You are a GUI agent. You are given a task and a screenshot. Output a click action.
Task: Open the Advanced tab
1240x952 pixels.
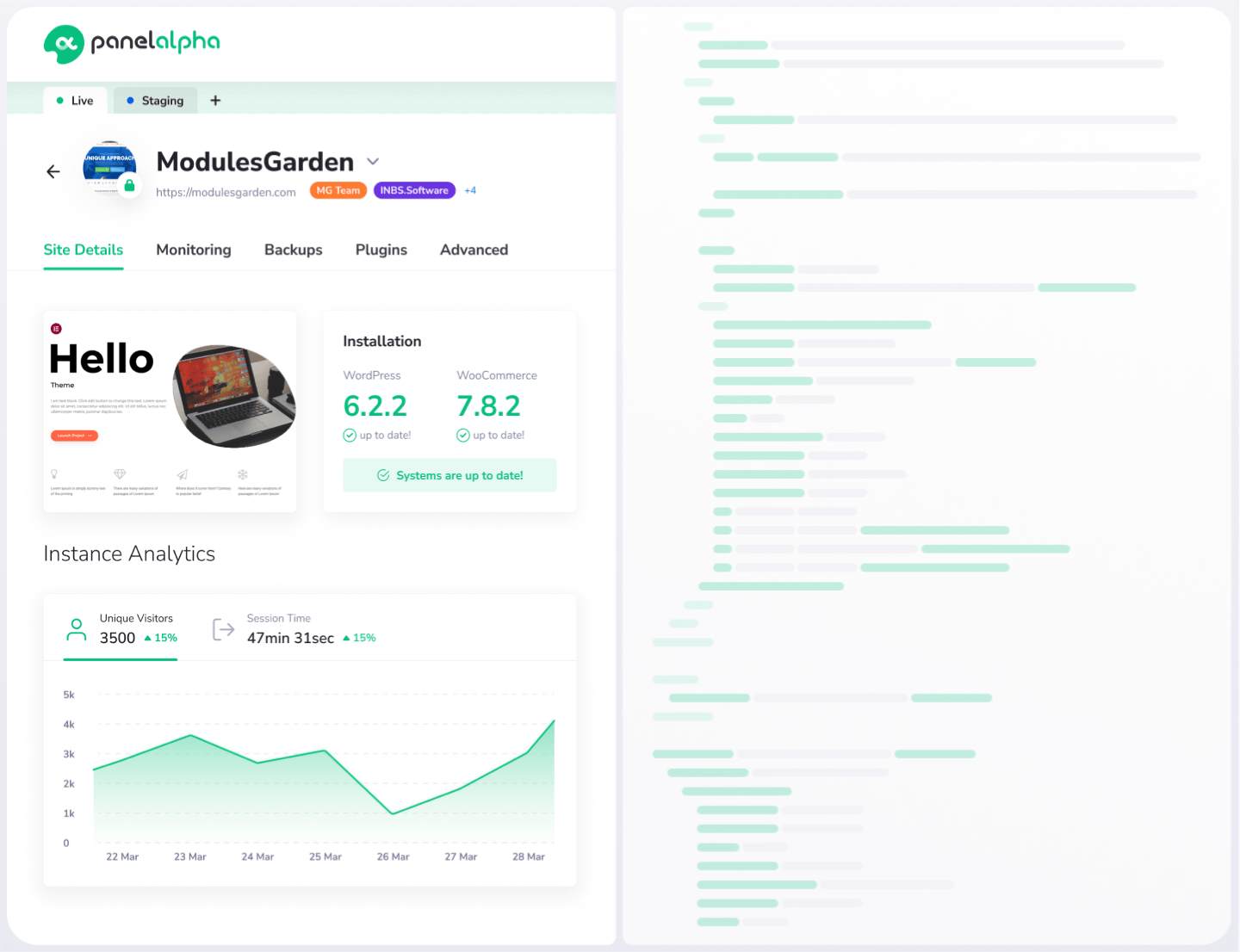click(474, 250)
